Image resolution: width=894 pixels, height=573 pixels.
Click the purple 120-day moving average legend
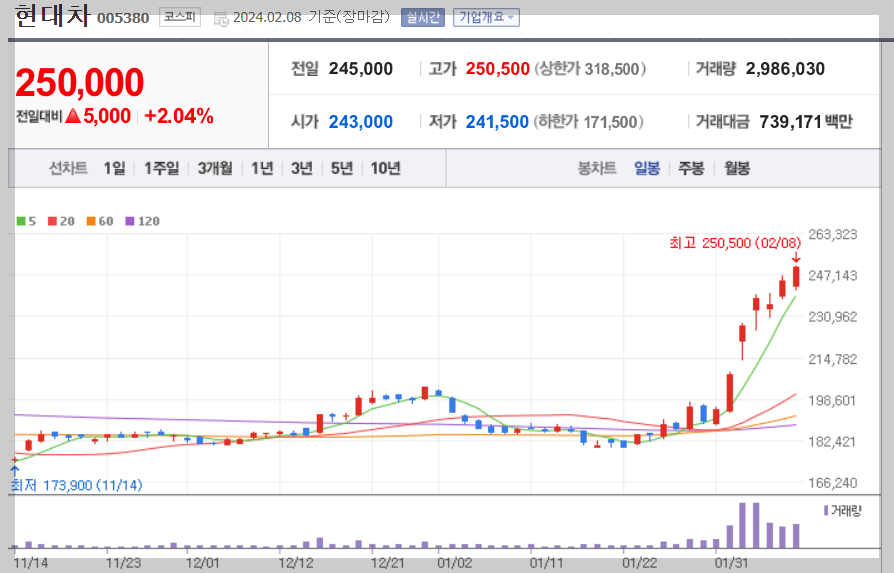[143, 221]
